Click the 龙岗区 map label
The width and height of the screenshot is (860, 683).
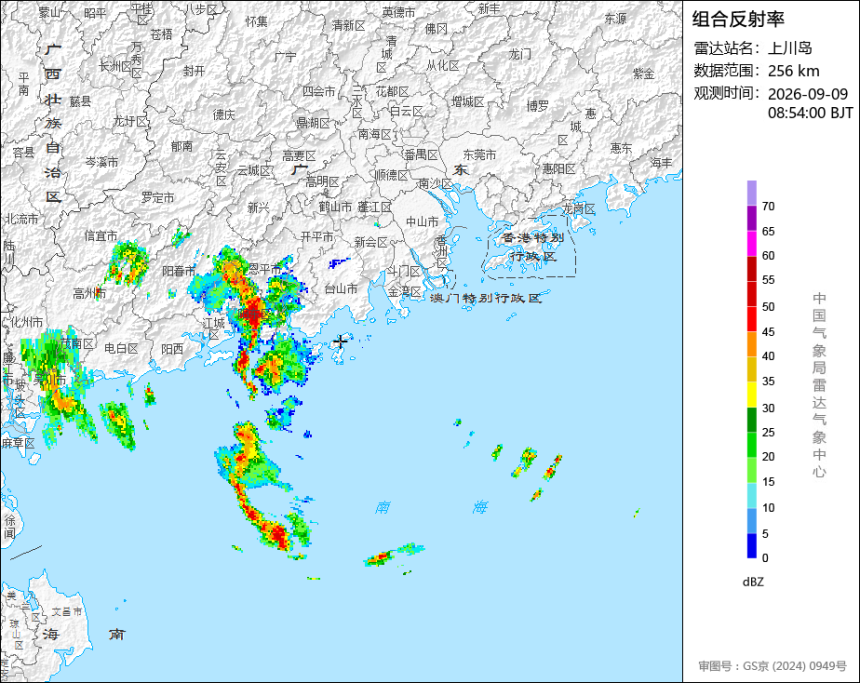click(579, 209)
